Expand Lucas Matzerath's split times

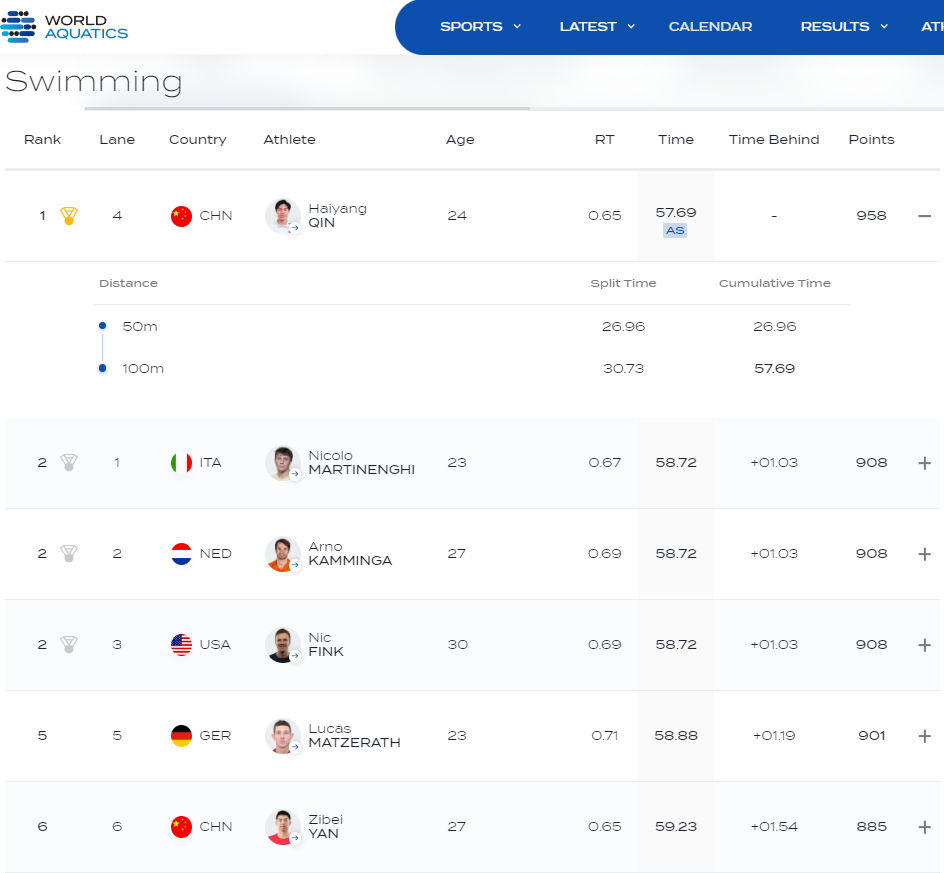(925, 736)
